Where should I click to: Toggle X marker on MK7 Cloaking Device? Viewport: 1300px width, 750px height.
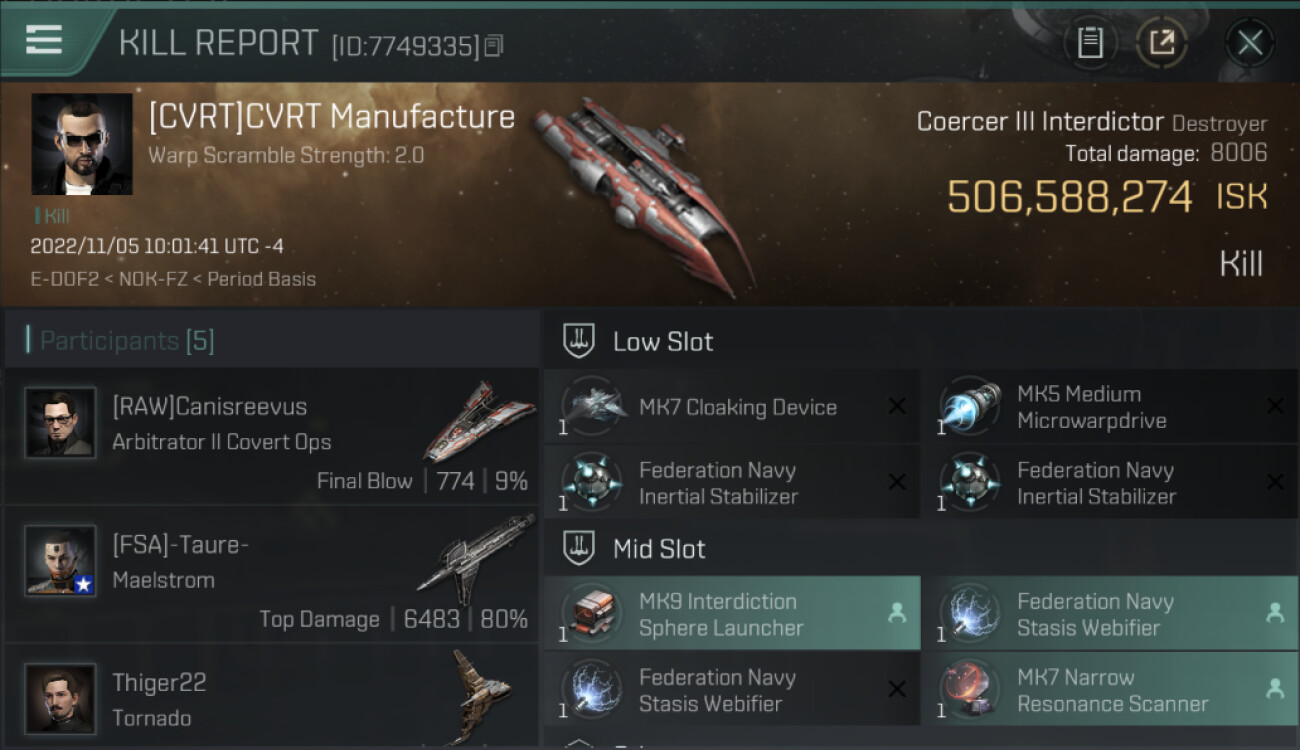pos(897,406)
